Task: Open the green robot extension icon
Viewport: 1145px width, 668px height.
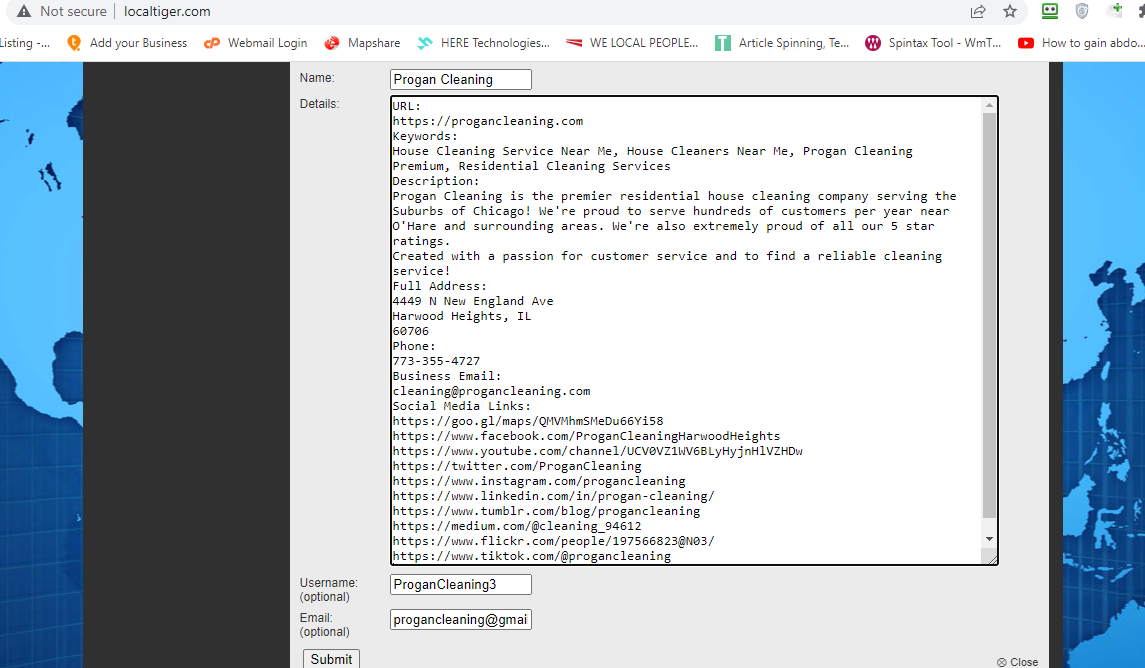Action: pos(1050,11)
